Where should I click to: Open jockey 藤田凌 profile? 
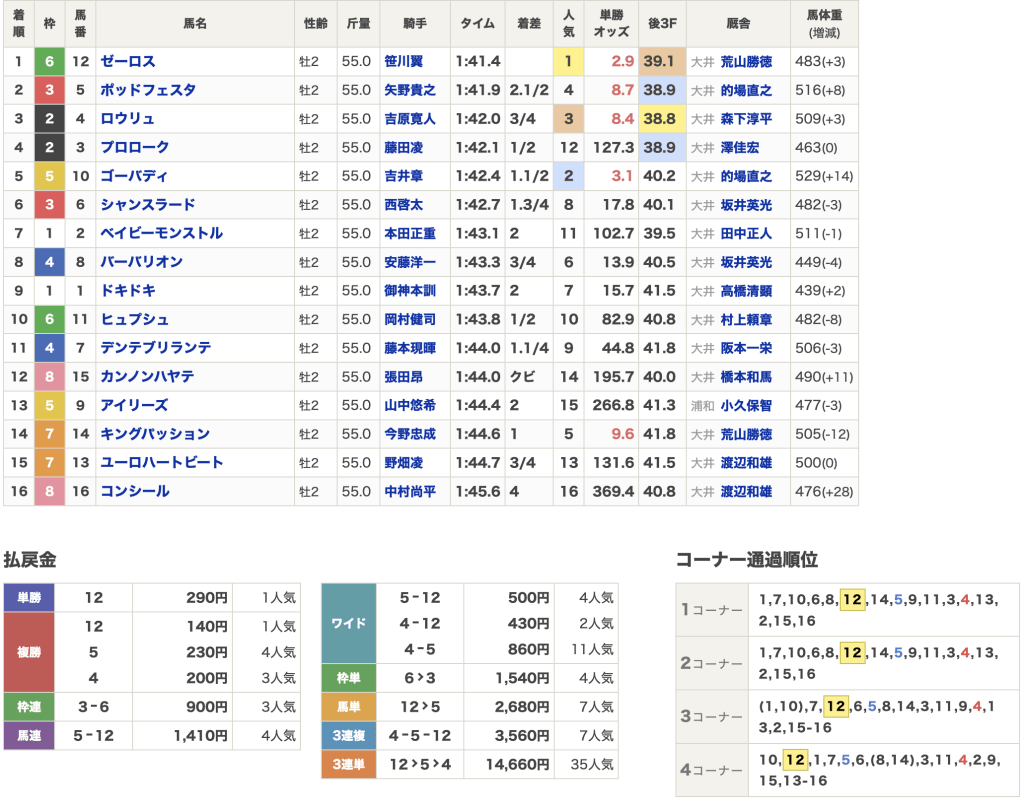pos(404,148)
